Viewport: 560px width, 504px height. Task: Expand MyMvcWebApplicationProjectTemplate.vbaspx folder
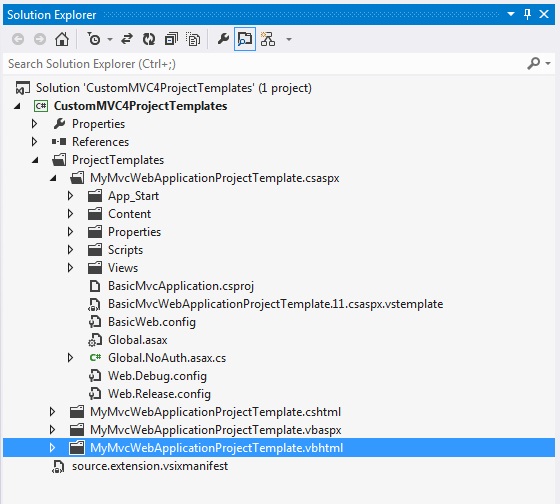(52, 430)
